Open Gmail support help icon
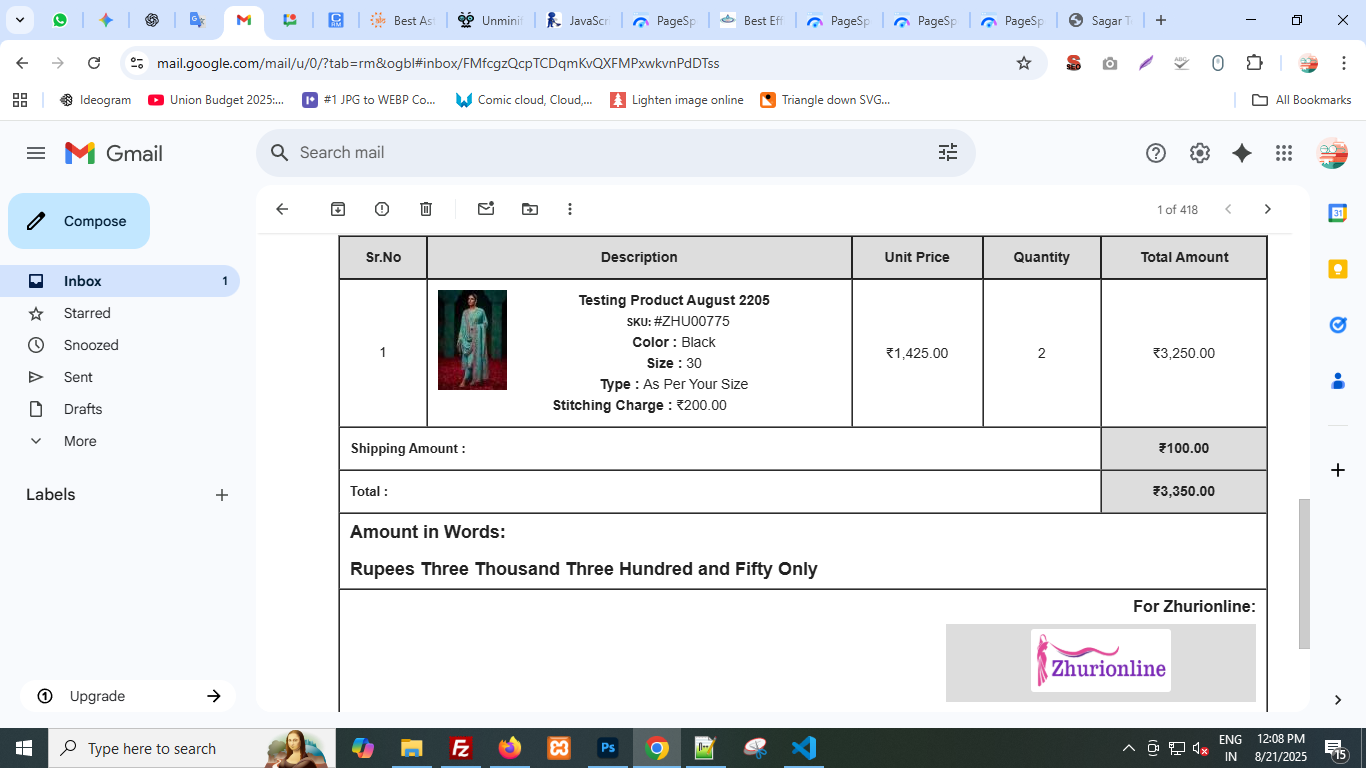 pos(1156,153)
